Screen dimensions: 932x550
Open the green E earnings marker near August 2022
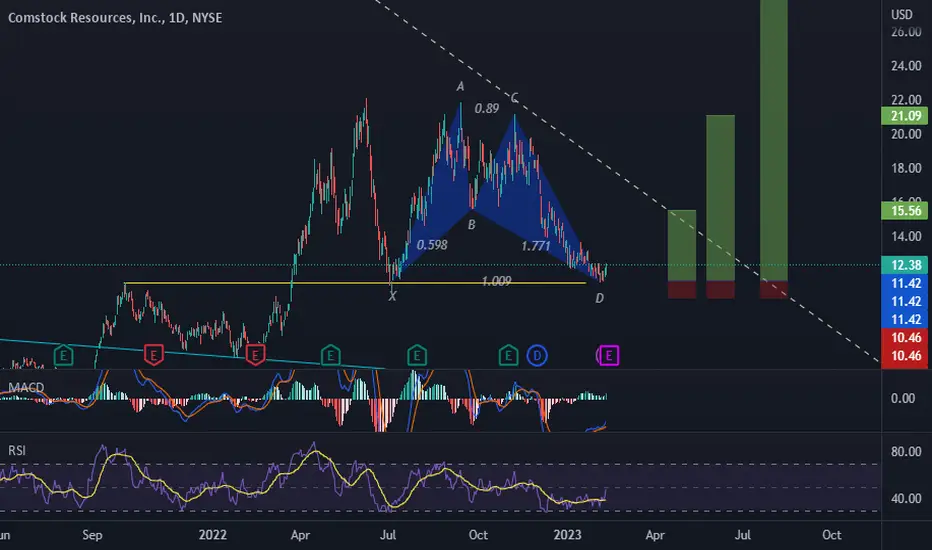click(417, 356)
